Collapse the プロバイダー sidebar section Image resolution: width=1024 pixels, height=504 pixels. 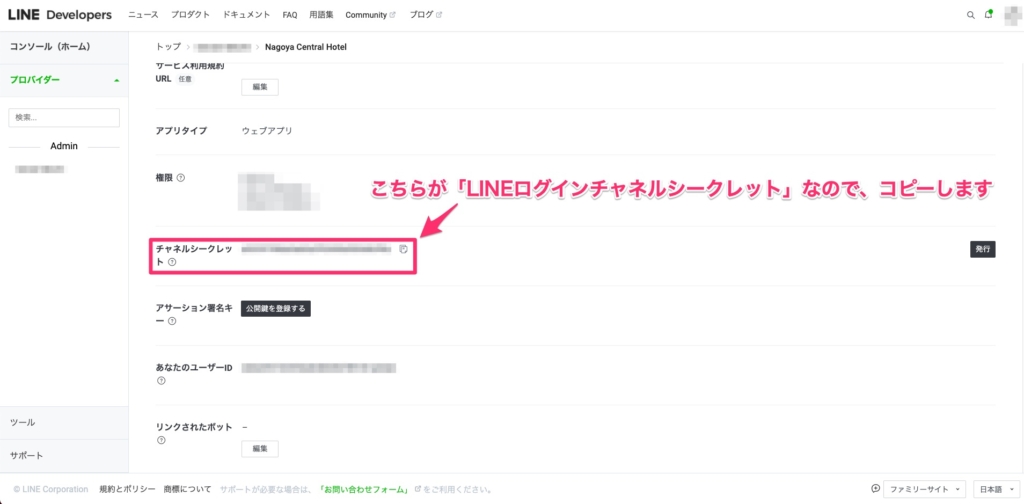[x=116, y=80]
